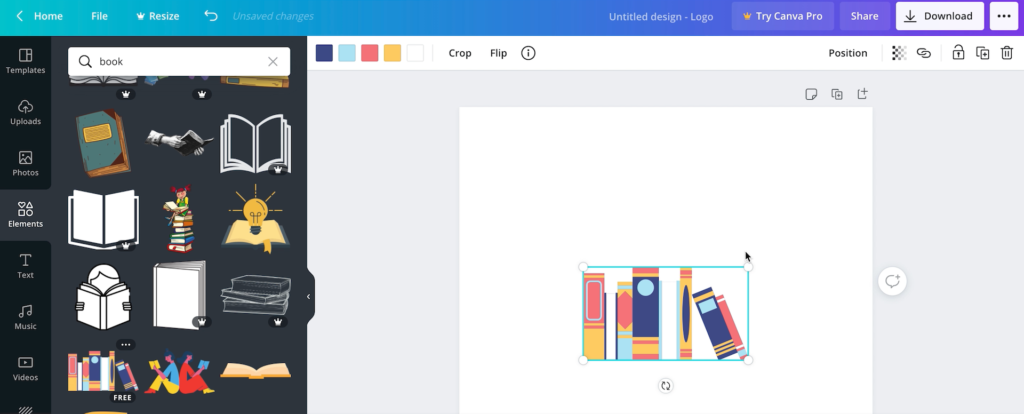Screen dimensions: 1024x414
Task: Click the Untitled design - Logo title
Action: 661,16
